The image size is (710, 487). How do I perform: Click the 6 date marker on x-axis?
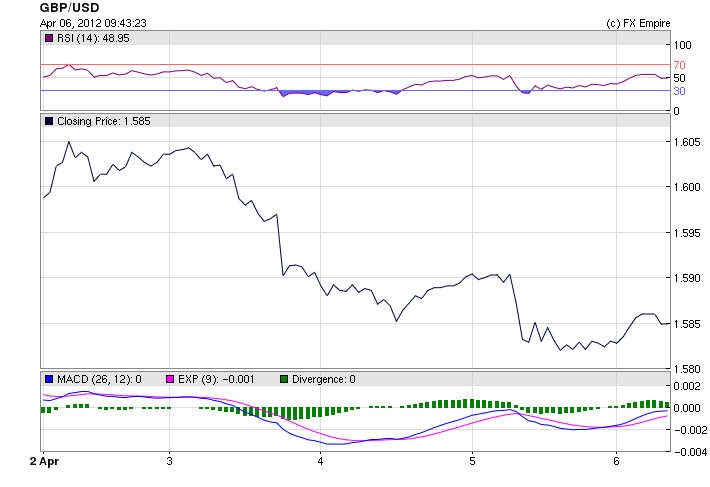pyautogui.click(x=616, y=461)
